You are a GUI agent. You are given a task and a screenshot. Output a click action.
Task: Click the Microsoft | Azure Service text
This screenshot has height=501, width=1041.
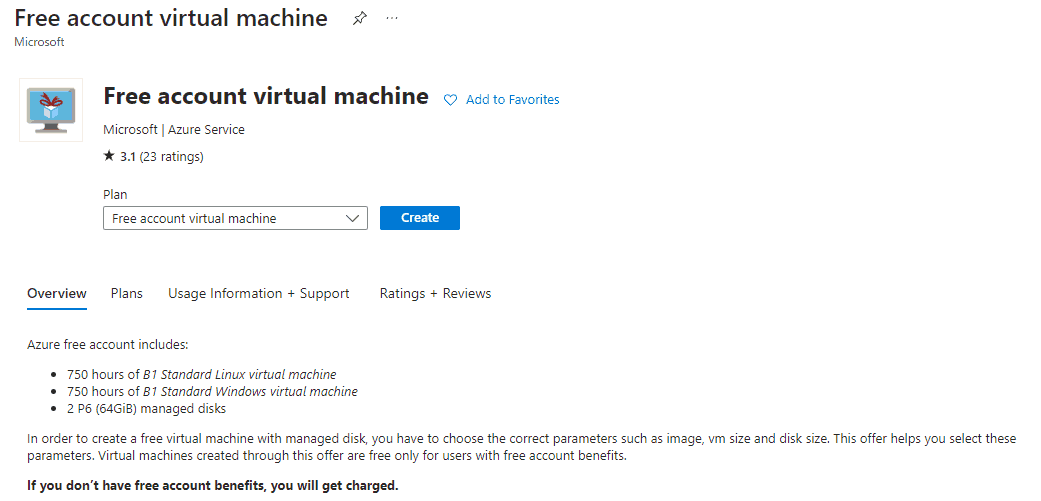(x=174, y=130)
